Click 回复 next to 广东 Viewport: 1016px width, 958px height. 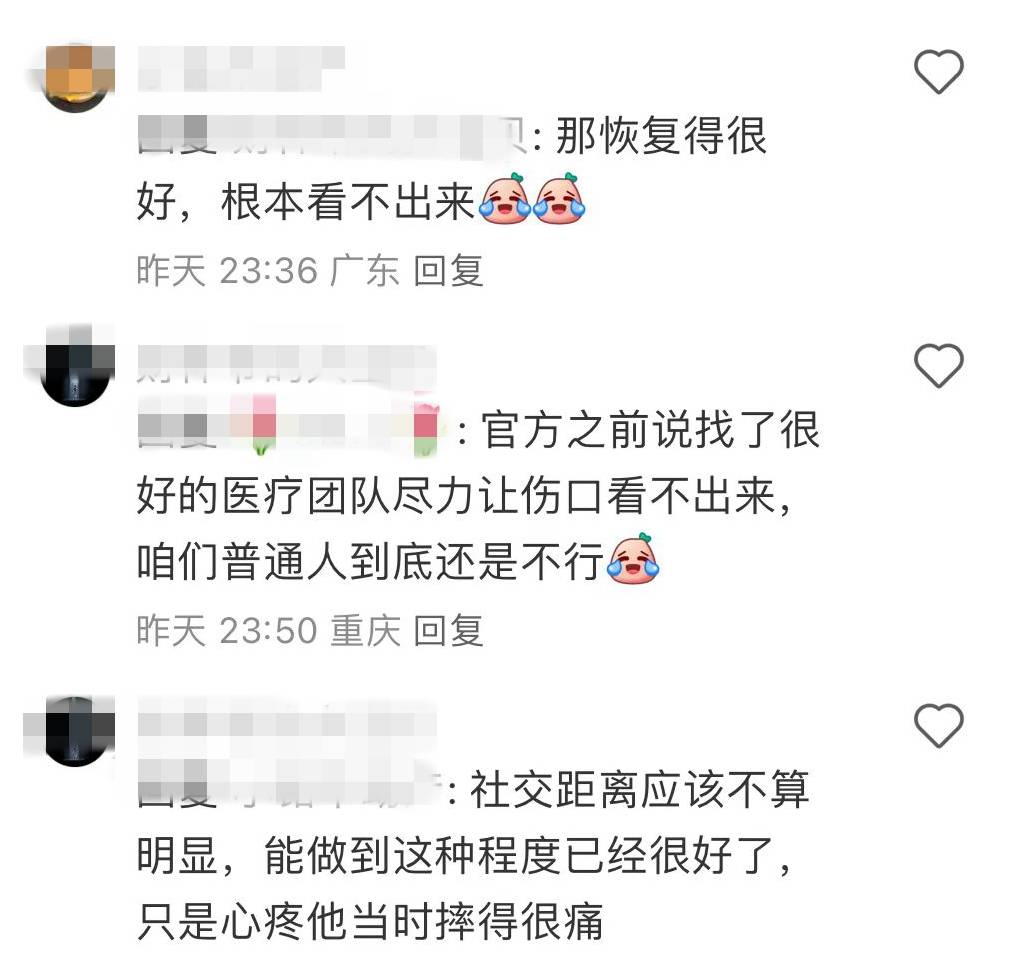(x=448, y=271)
